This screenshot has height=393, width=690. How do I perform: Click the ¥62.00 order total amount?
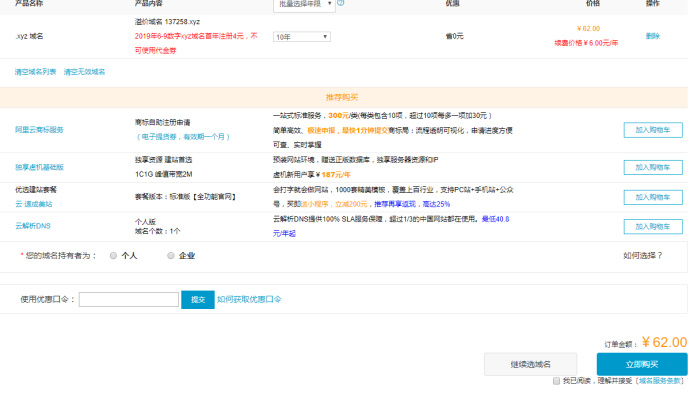[x=664, y=342]
